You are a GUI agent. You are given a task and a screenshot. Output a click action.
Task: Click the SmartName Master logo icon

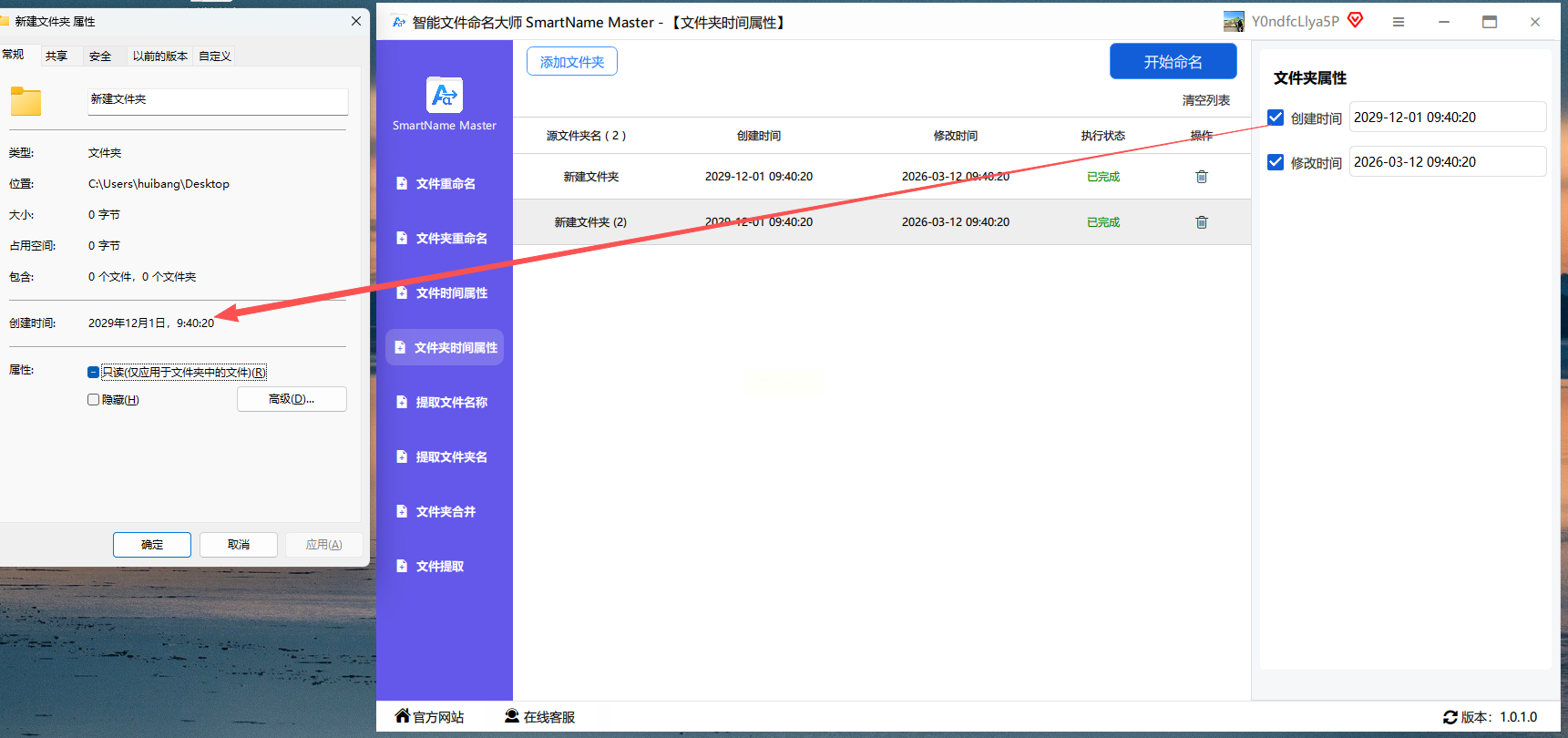445,95
